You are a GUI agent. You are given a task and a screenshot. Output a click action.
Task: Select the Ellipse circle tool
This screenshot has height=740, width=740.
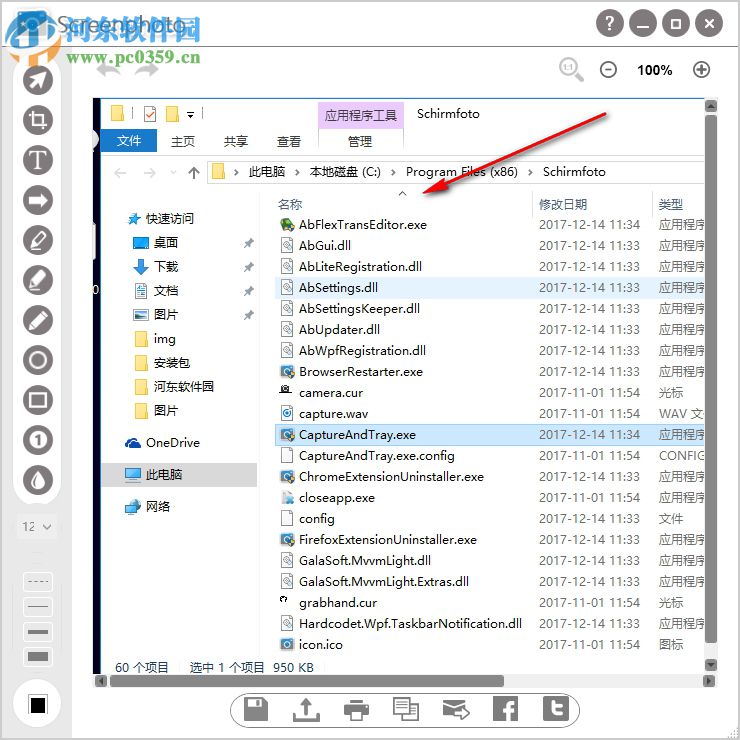pyautogui.click(x=38, y=361)
